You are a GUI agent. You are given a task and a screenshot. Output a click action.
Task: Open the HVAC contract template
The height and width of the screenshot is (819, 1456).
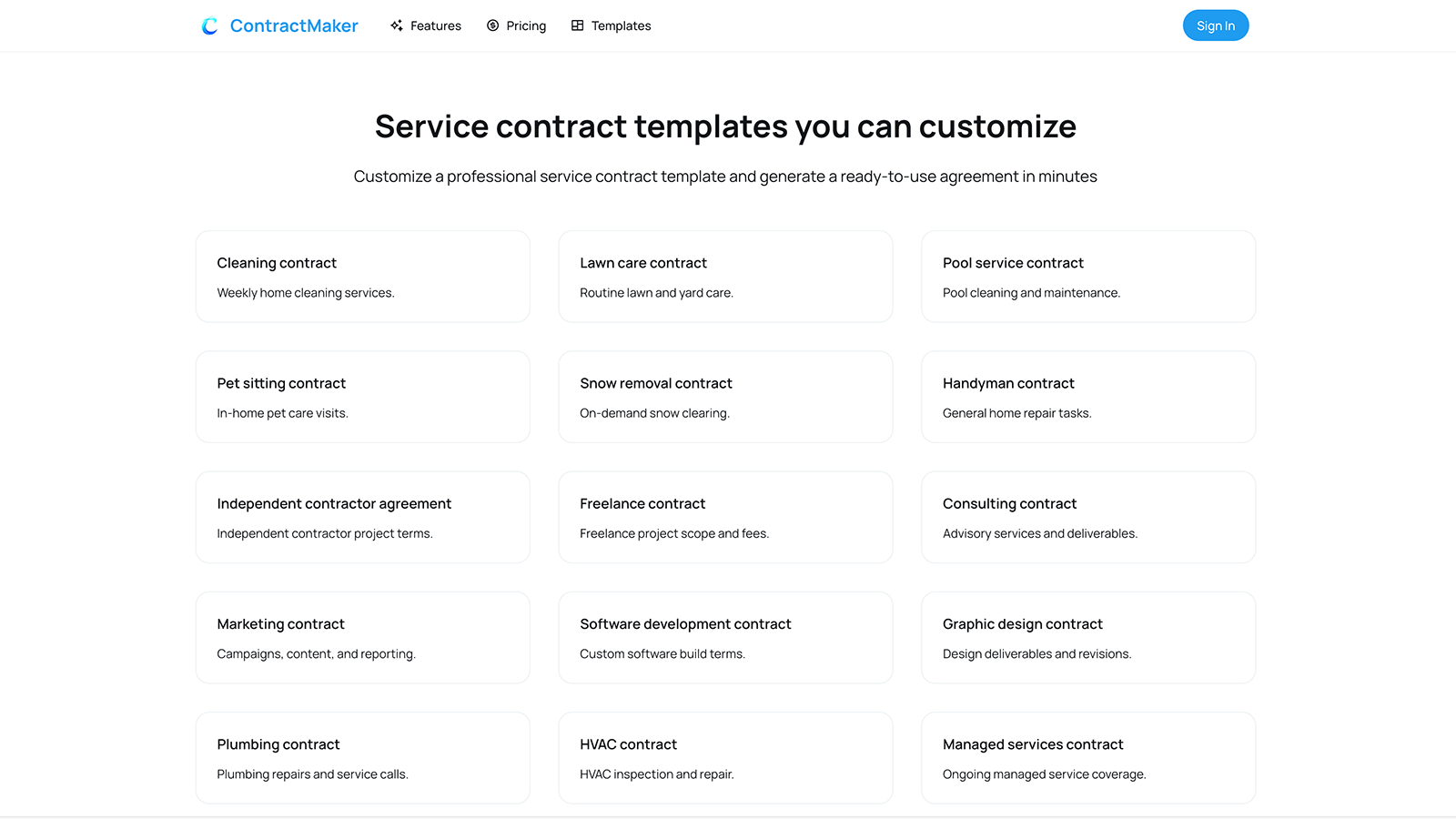(x=725, y=757)
